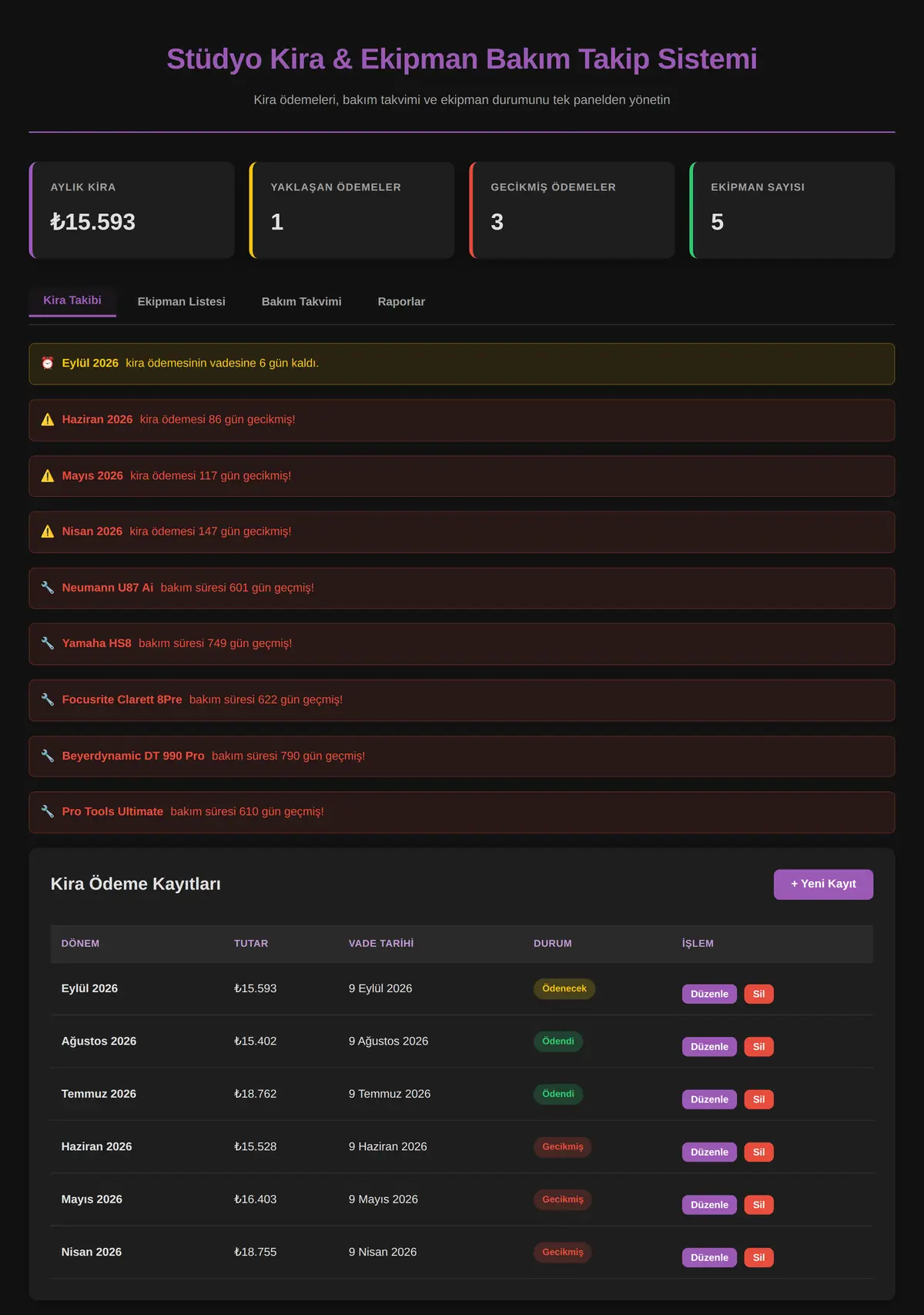Delete the Mayıs 2026 payment record
This screenshot has height=1315, width=924.
click(758, 1205)
